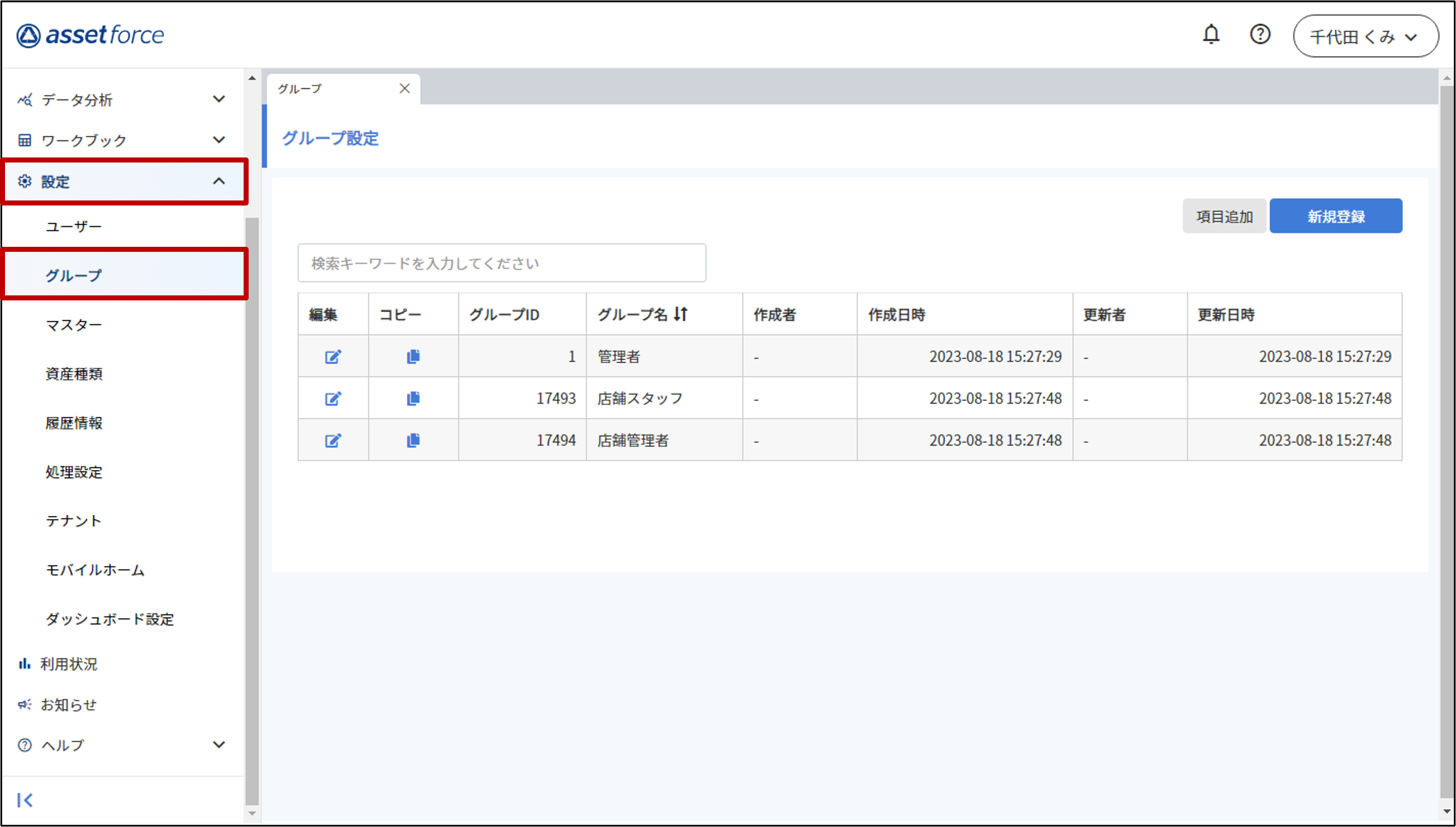This screenshot has width=1456, height=827.
Task: Sort by グループ名 column arrows
Action: point(681,314)
